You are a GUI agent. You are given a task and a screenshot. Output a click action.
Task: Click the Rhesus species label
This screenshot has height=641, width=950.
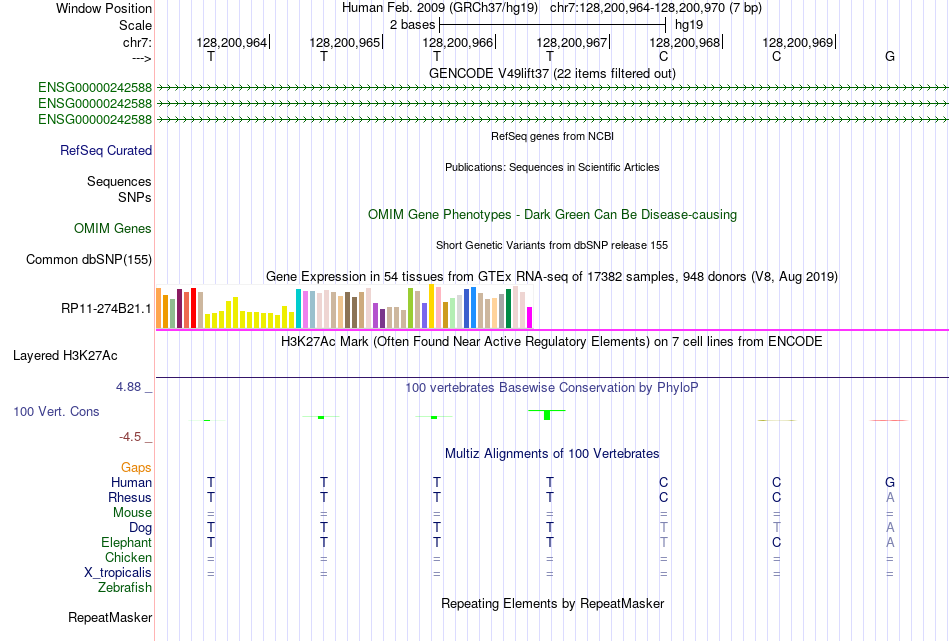[130, 497]
